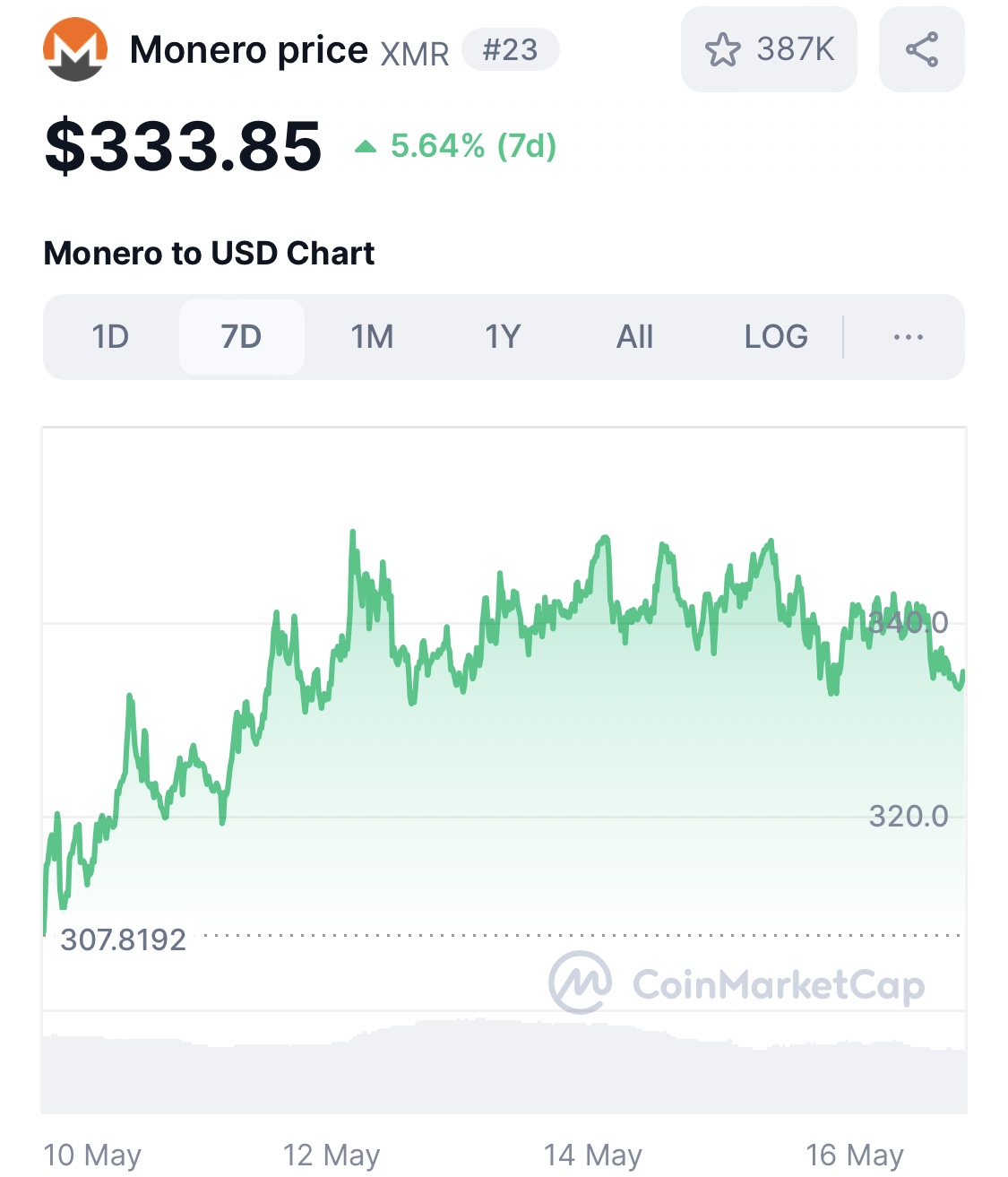Click the XMR ticker symbol
The image size is (1008, 1177).
coord(415,54)
